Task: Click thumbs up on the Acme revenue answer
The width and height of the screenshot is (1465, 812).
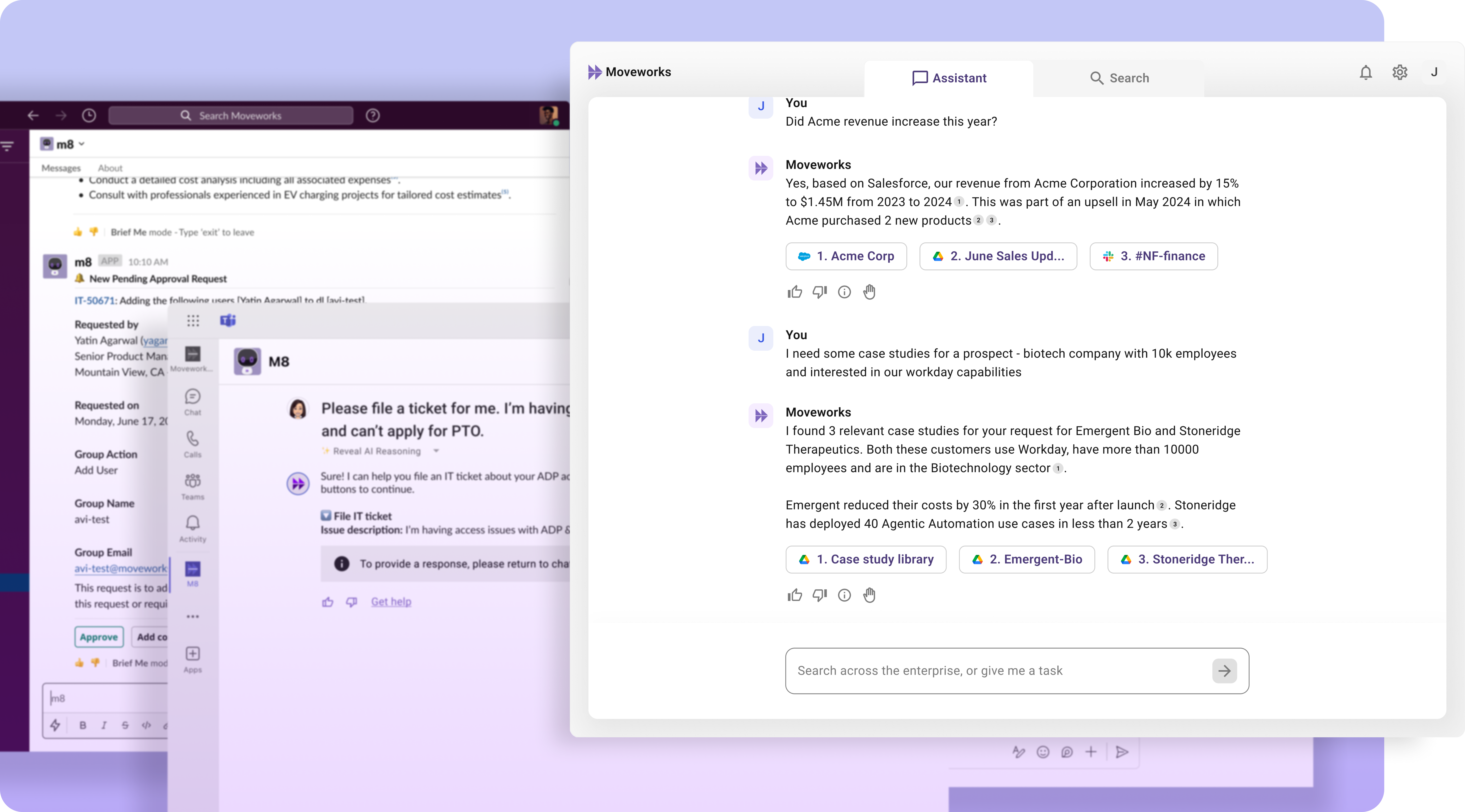Action: pyautogui.click(x=795, y=292)
